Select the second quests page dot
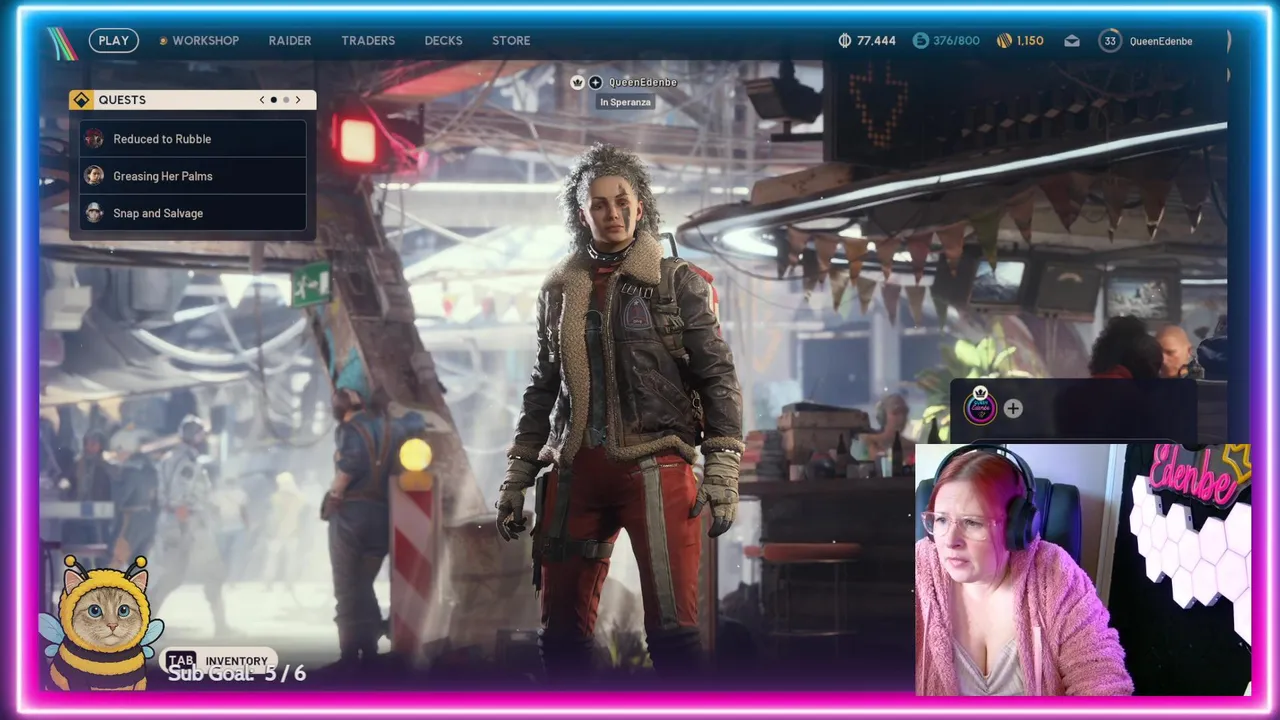The width and height of the screenshot is (1280, 720). [x=286, y=100]
